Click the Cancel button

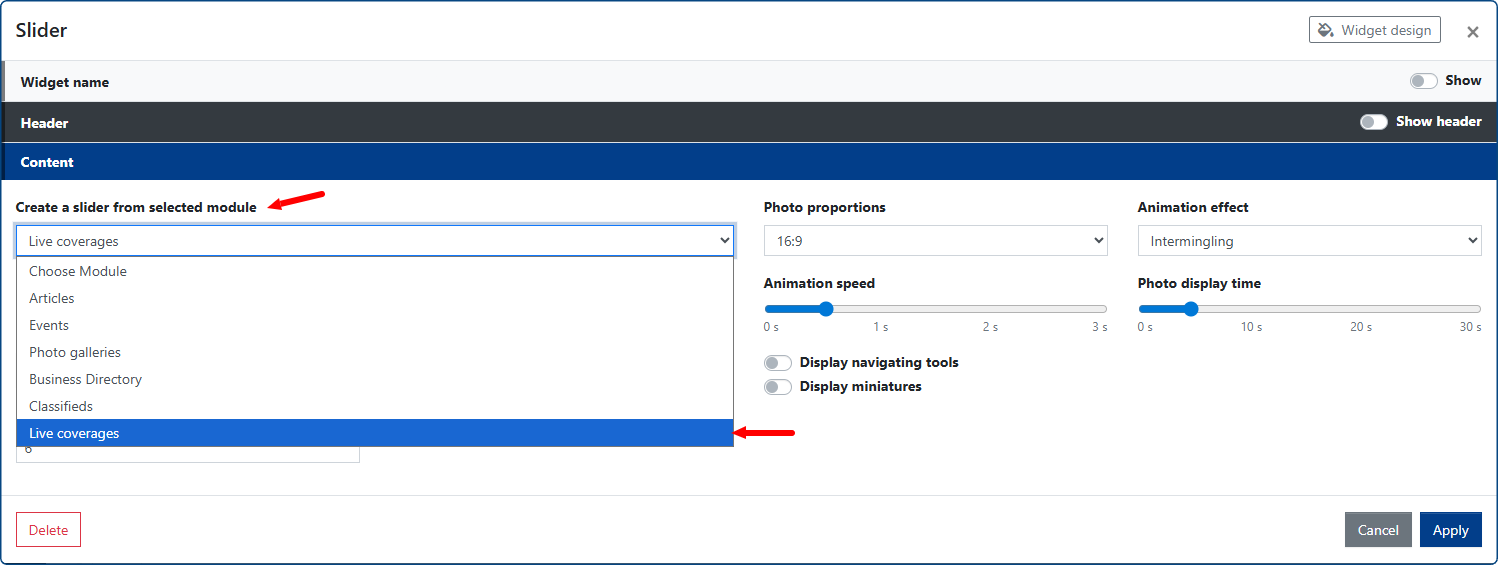click(x=1377, y=530)
